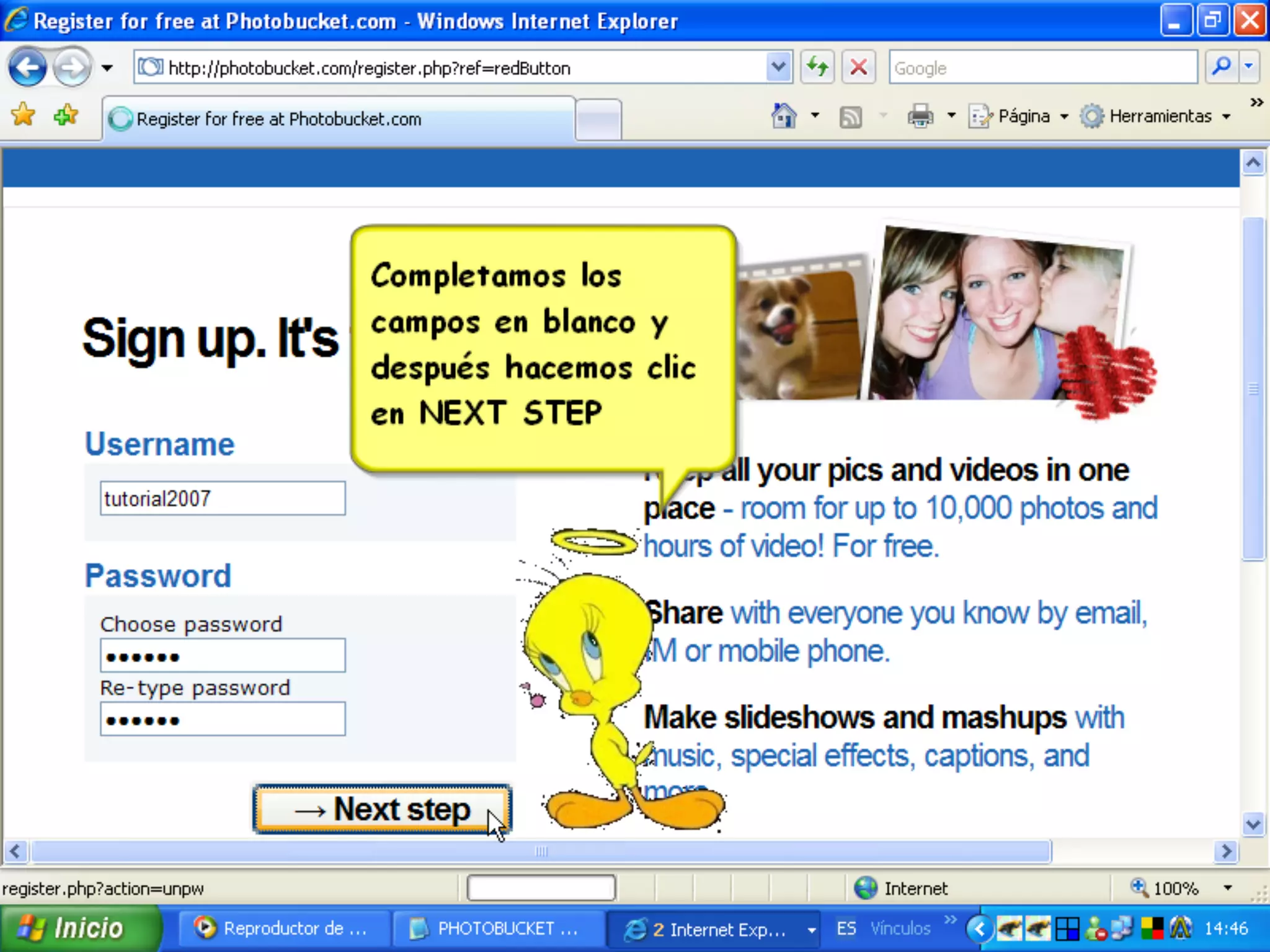Open the zoom level 100% dropdown

[x=1227, y=888]
